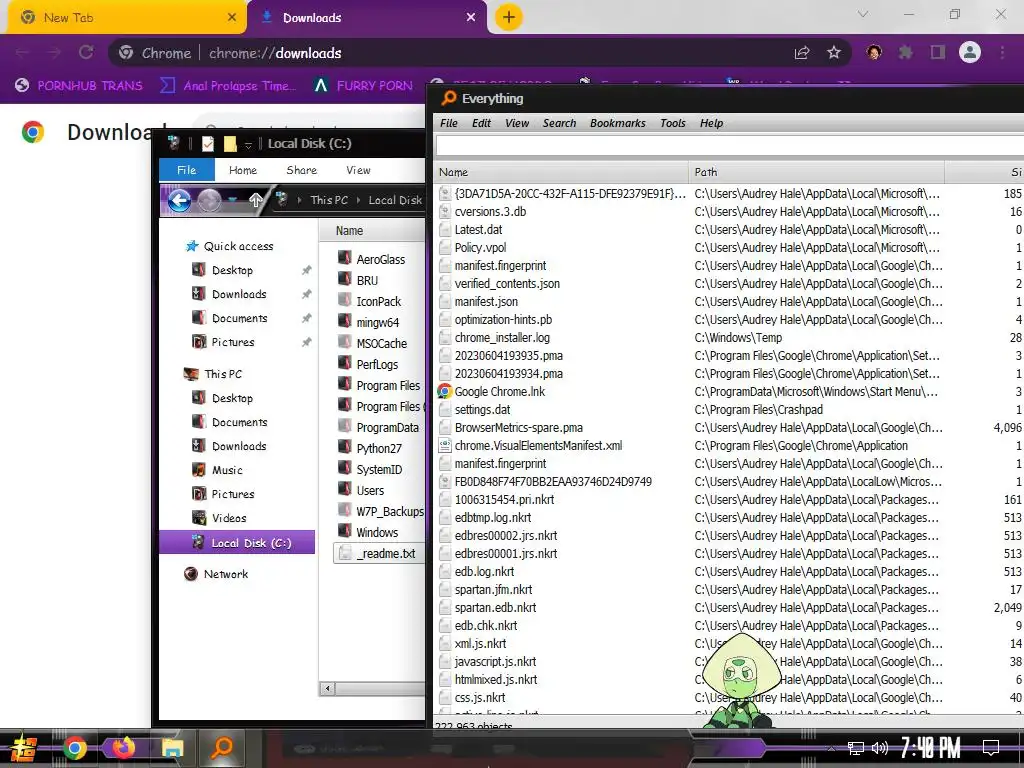Image resolution: width=1024 pixels, height=768 pixels.
Task: Click the File tab in Explorer ribbon
Action: (x=187, y=170)
